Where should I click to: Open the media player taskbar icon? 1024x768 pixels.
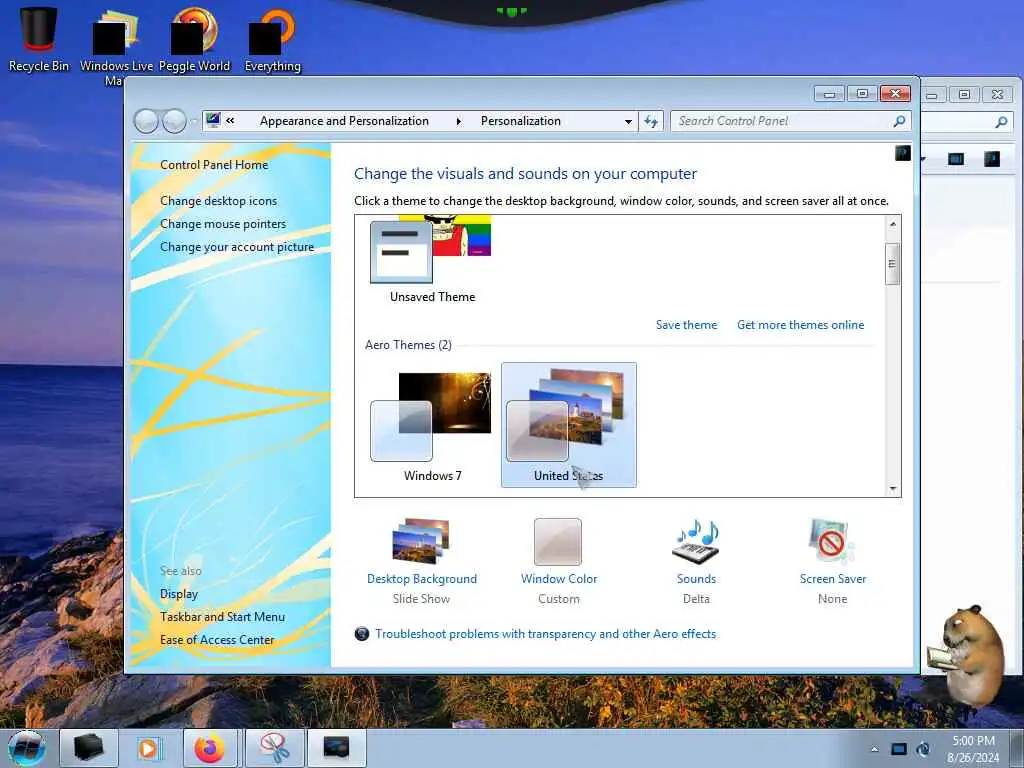click(x=148, y=748)
